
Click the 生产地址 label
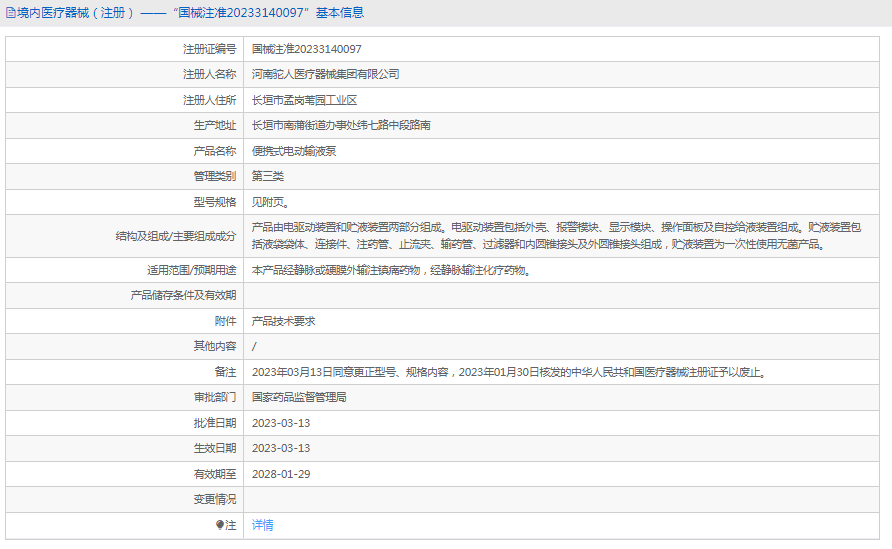click(214, 125)
